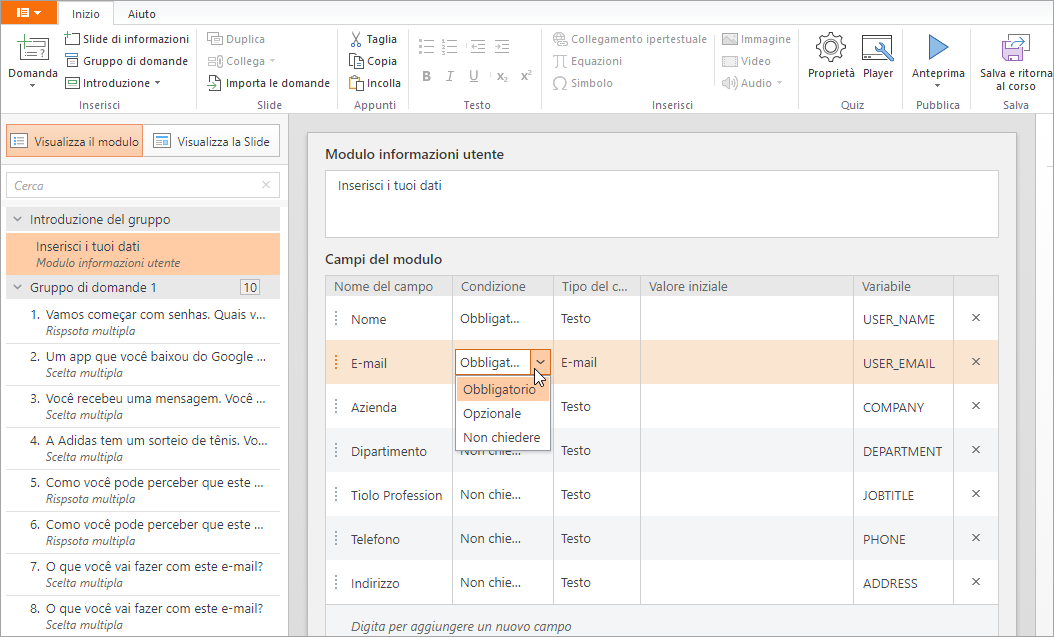This screenshot has height=637, width=1054.
Task: Open the Player settings icon
Action: (877, 48)
